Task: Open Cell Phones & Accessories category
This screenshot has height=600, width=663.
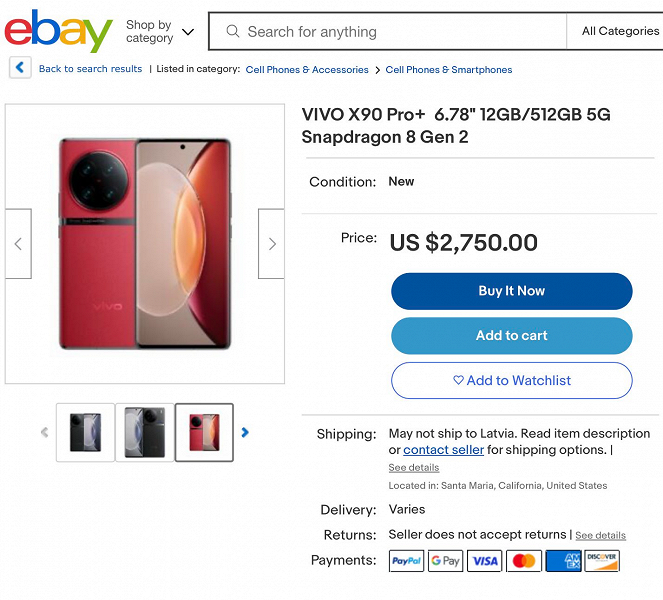Action: 307,70
